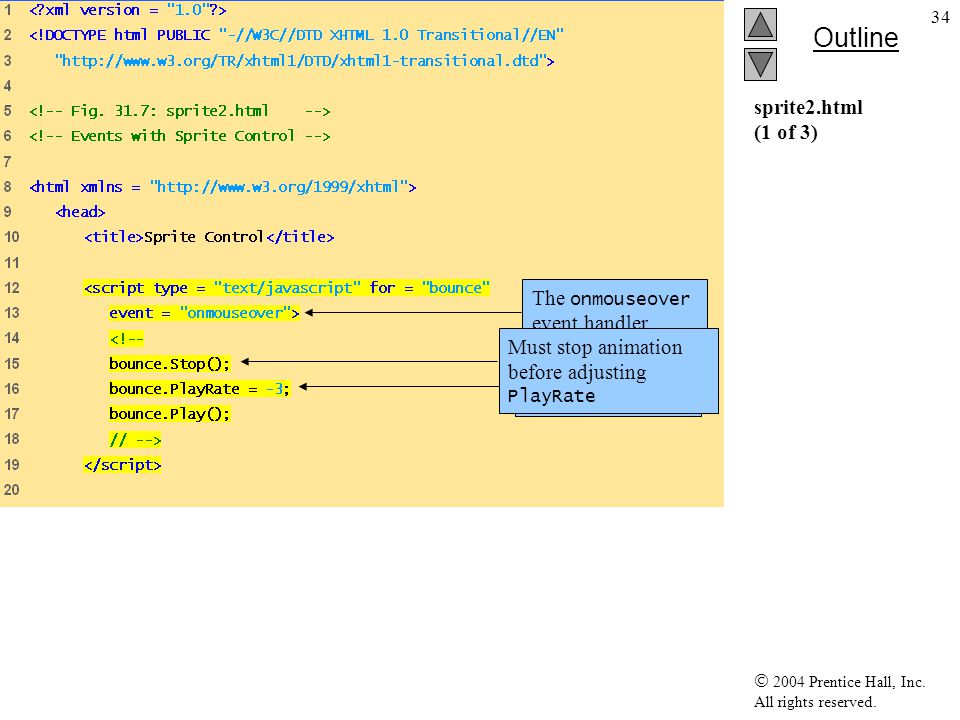Click the bounce.Stop(); statement
This screenshot has width=960, height=720.
click(170, 364)
